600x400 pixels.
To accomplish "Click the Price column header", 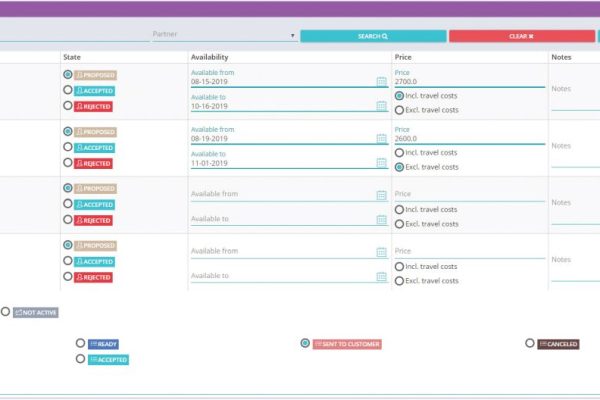I will click(403, 57).
